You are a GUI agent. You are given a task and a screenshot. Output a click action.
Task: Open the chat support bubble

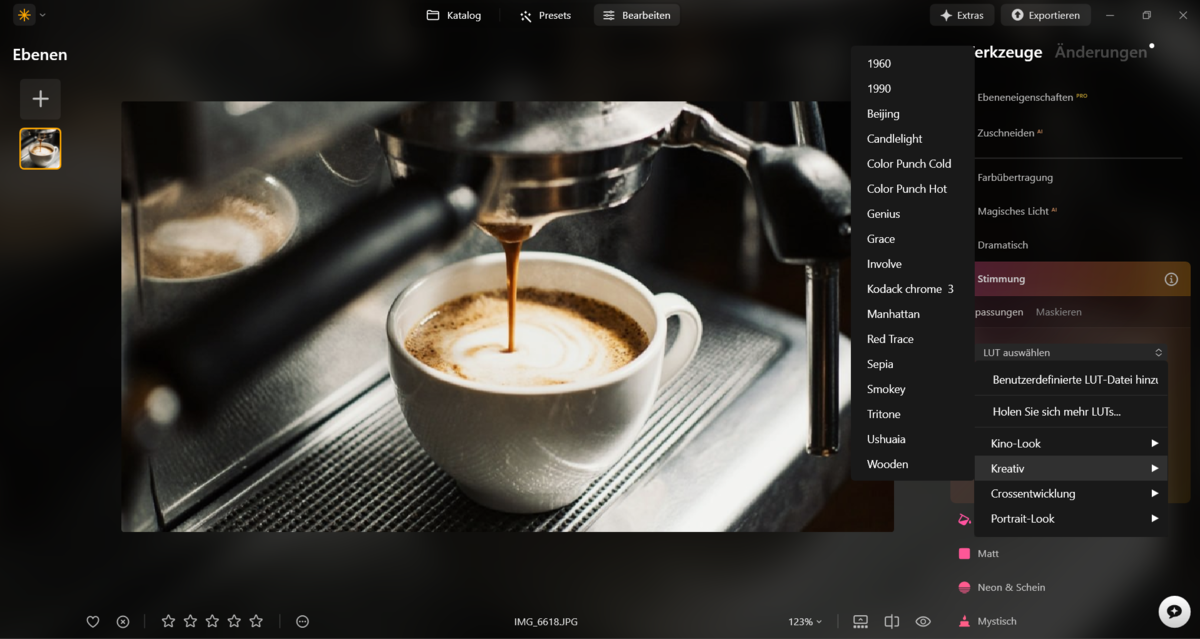pyautogui.click(x=1175, y=611)
